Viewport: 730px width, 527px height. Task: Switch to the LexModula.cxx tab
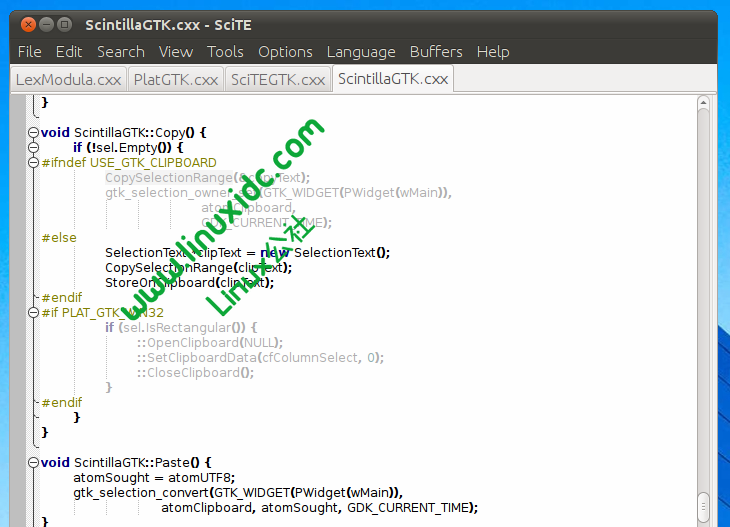click(x=68, y=79)
